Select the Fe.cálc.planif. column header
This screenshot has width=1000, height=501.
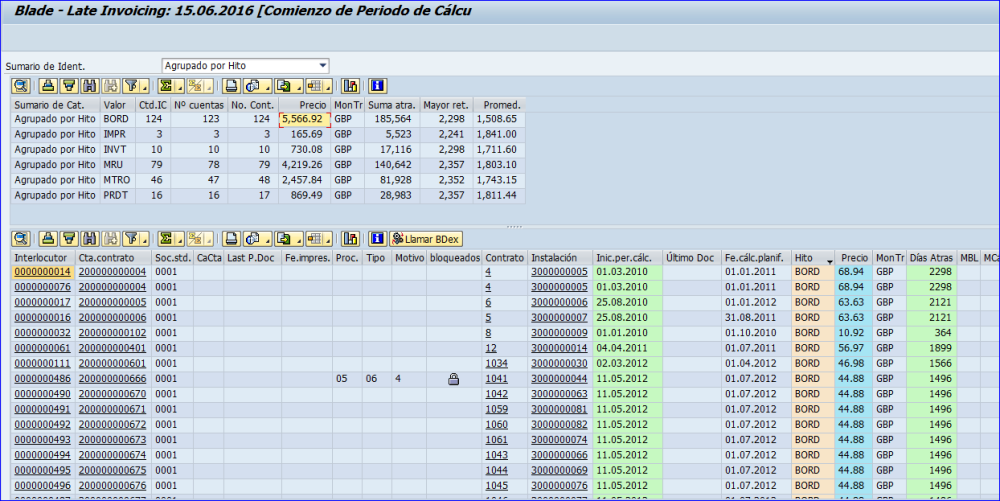tap(756, 258)
